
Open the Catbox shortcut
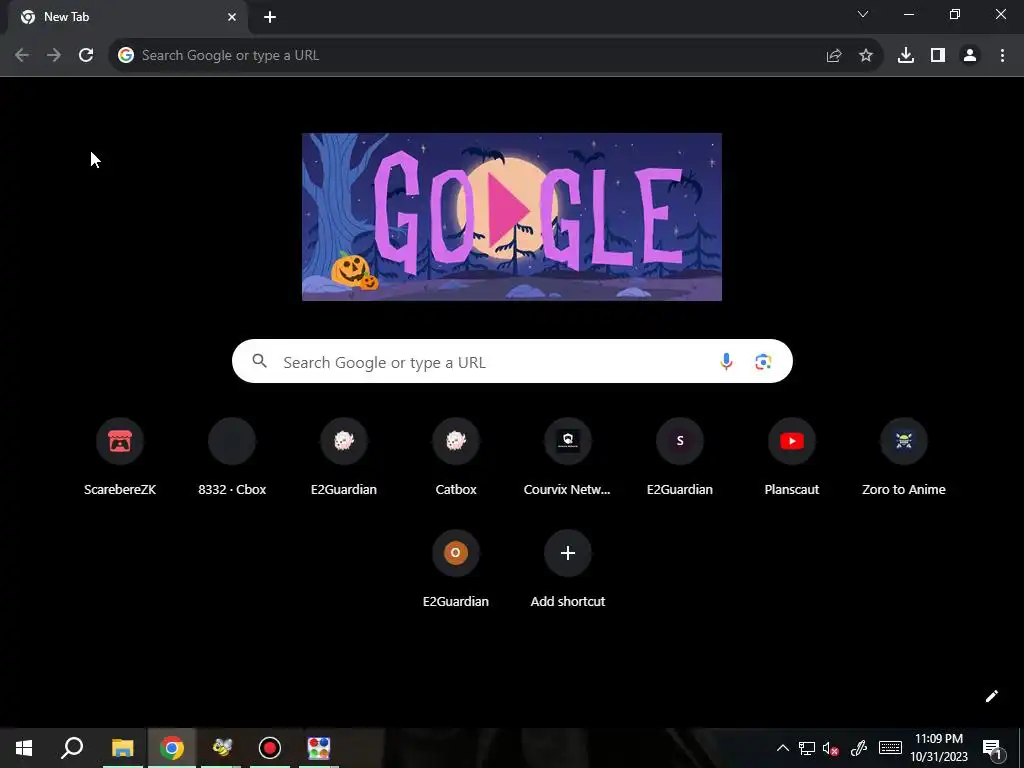click(456, 457)
